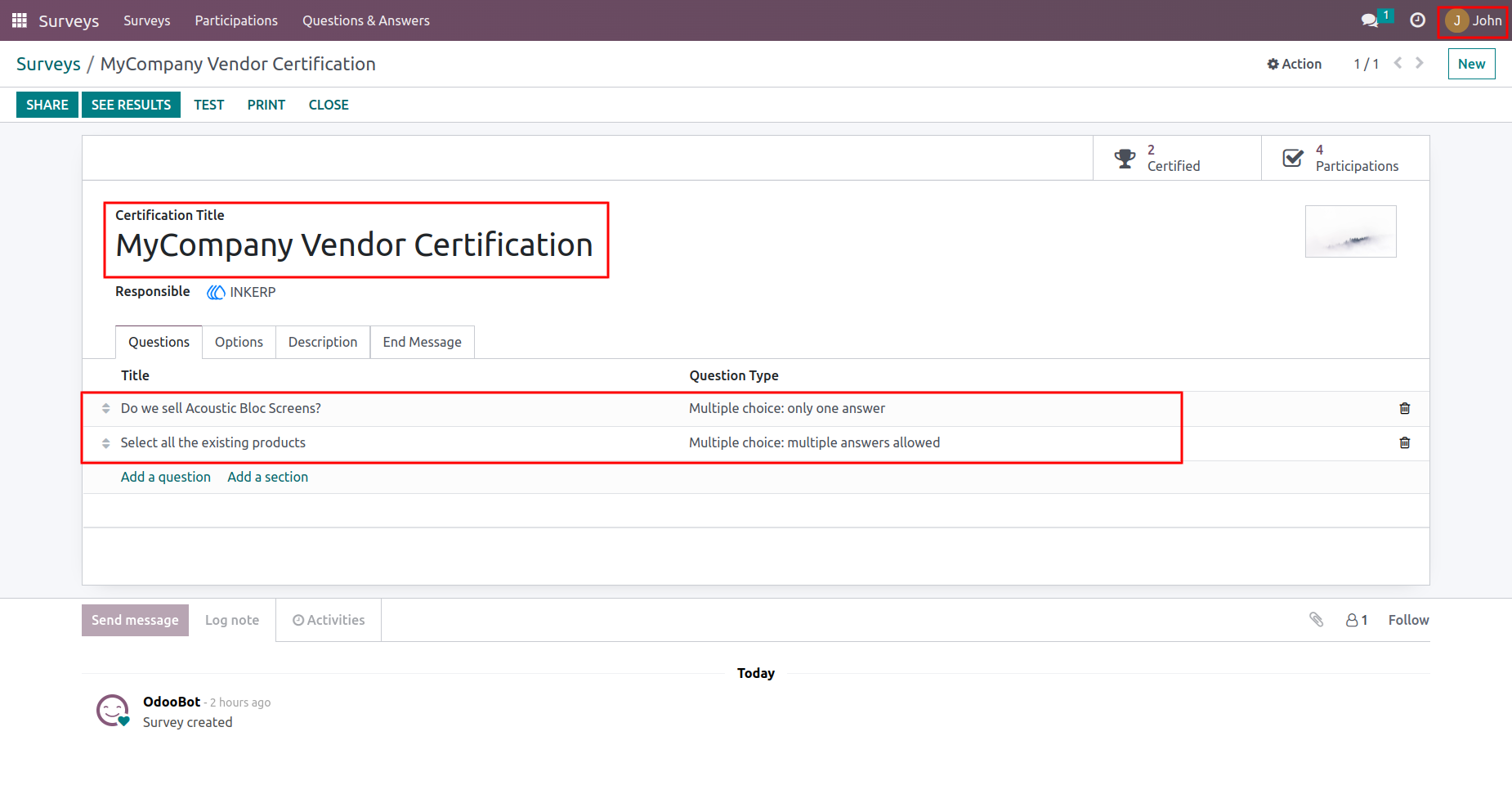
Task: Switch to the End Message tab
Action: coord(423,342)
